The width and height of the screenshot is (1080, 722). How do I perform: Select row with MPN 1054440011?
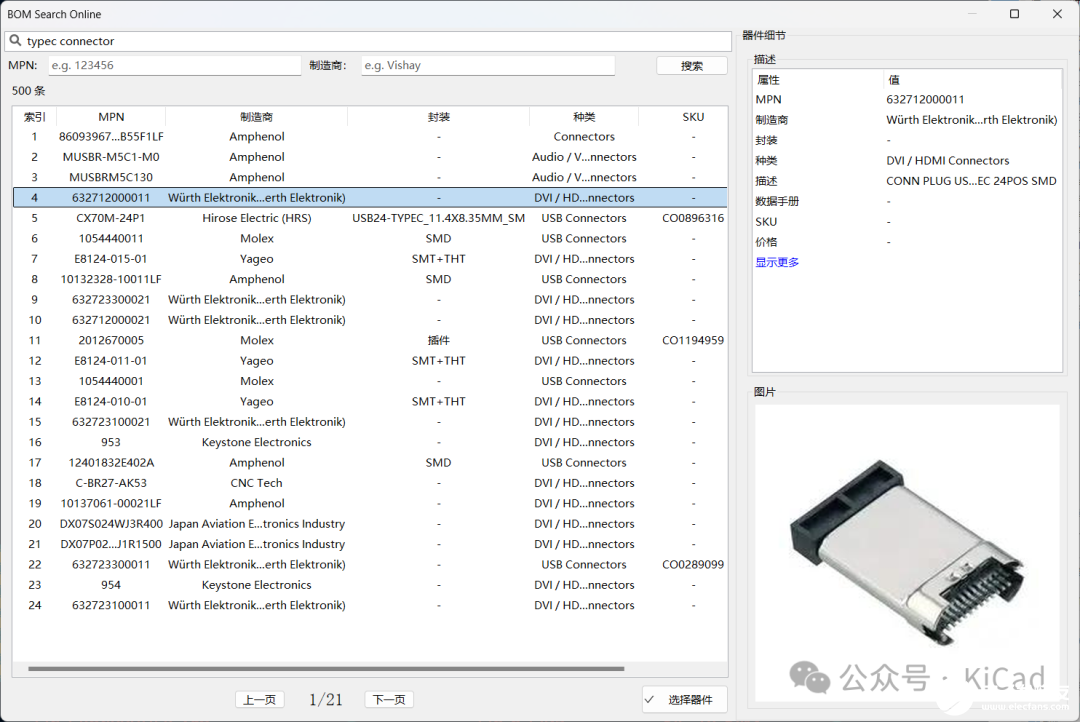click(x=370, y=238)
